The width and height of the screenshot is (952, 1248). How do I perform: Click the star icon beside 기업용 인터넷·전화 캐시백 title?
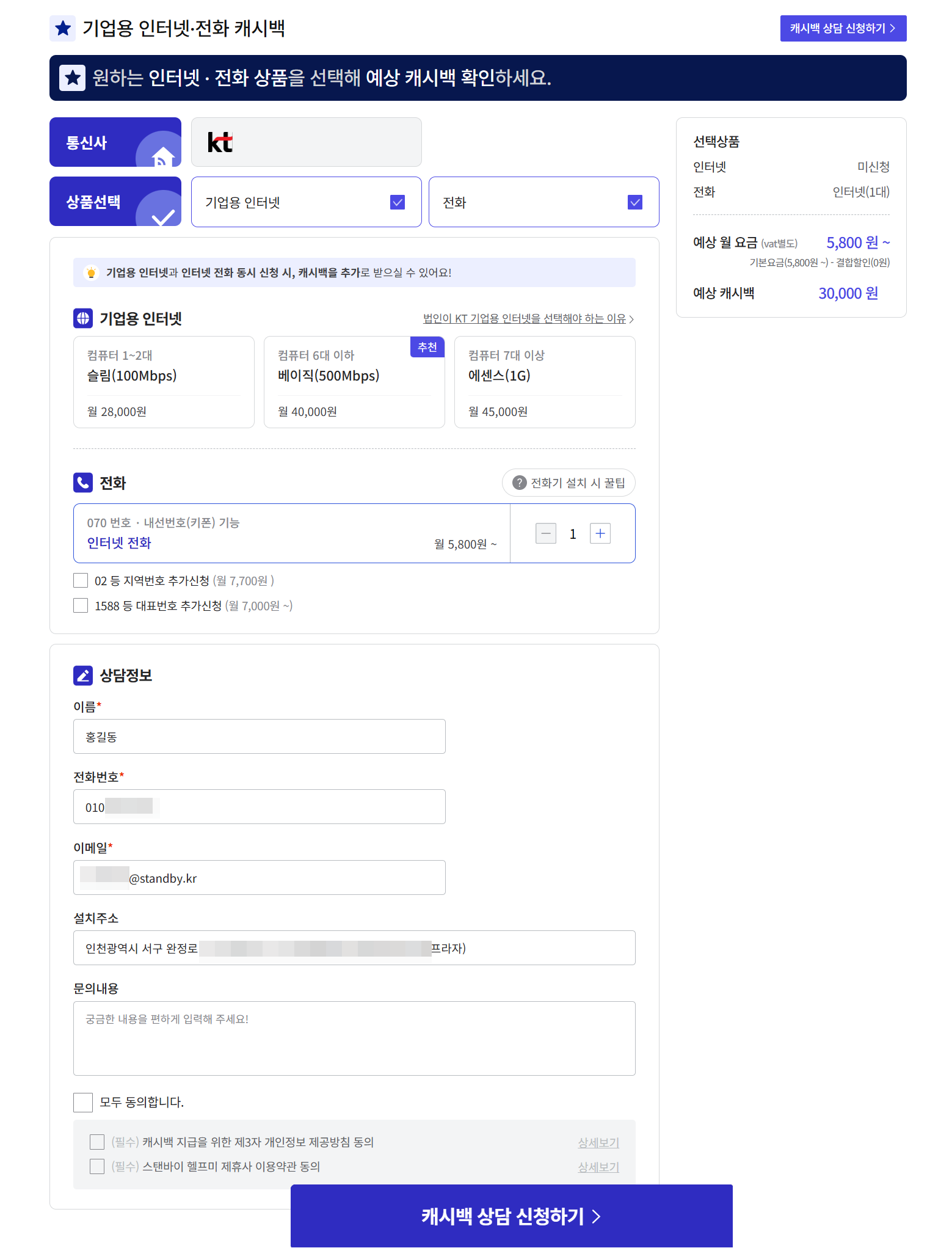(x=62, y=28)
